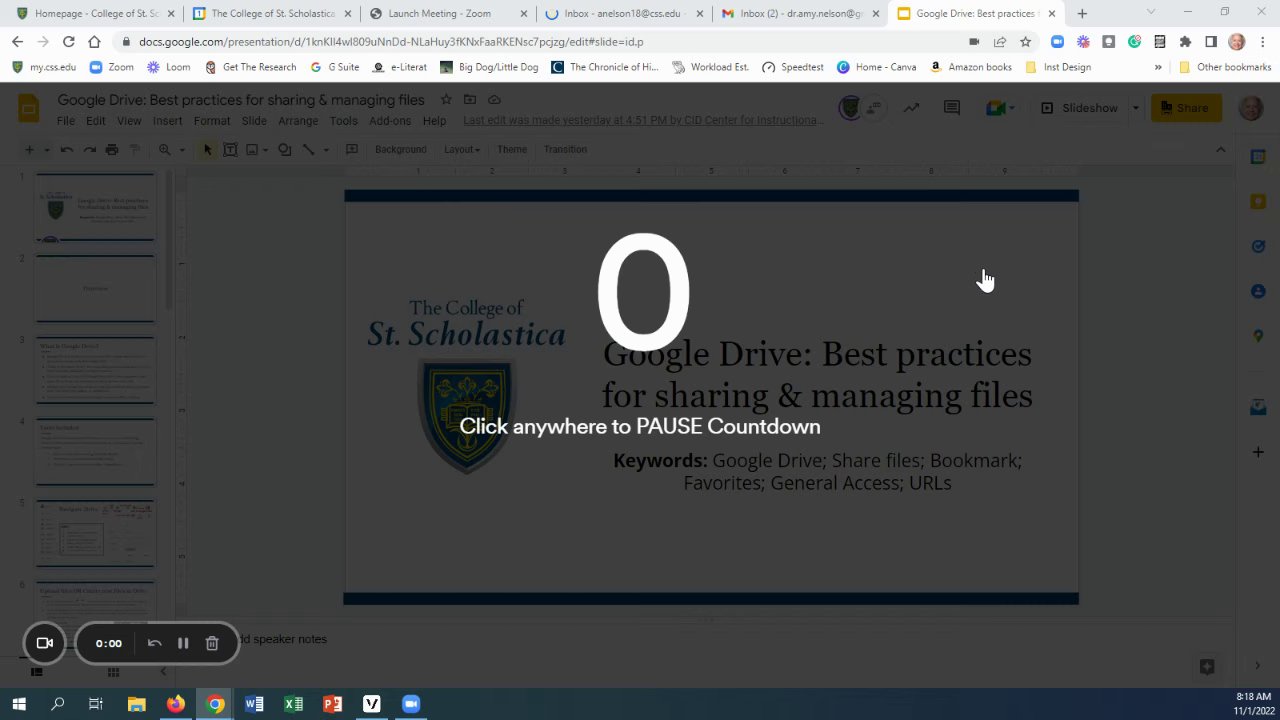The height and width of the screenshot is (720, 1280).
Task: Open the activity dashboard trend icon
Action: pos(911,108)
